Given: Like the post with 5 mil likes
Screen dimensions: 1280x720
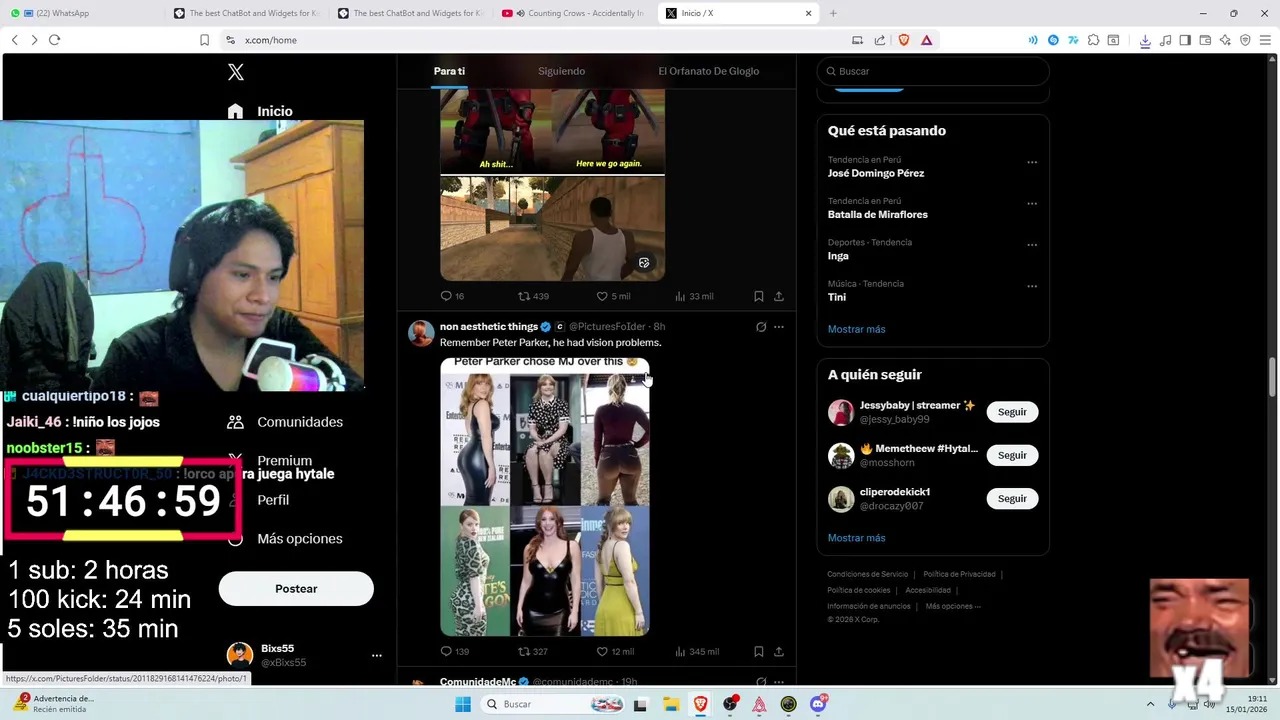Looking at the screenshot, I should coord(613,296).
